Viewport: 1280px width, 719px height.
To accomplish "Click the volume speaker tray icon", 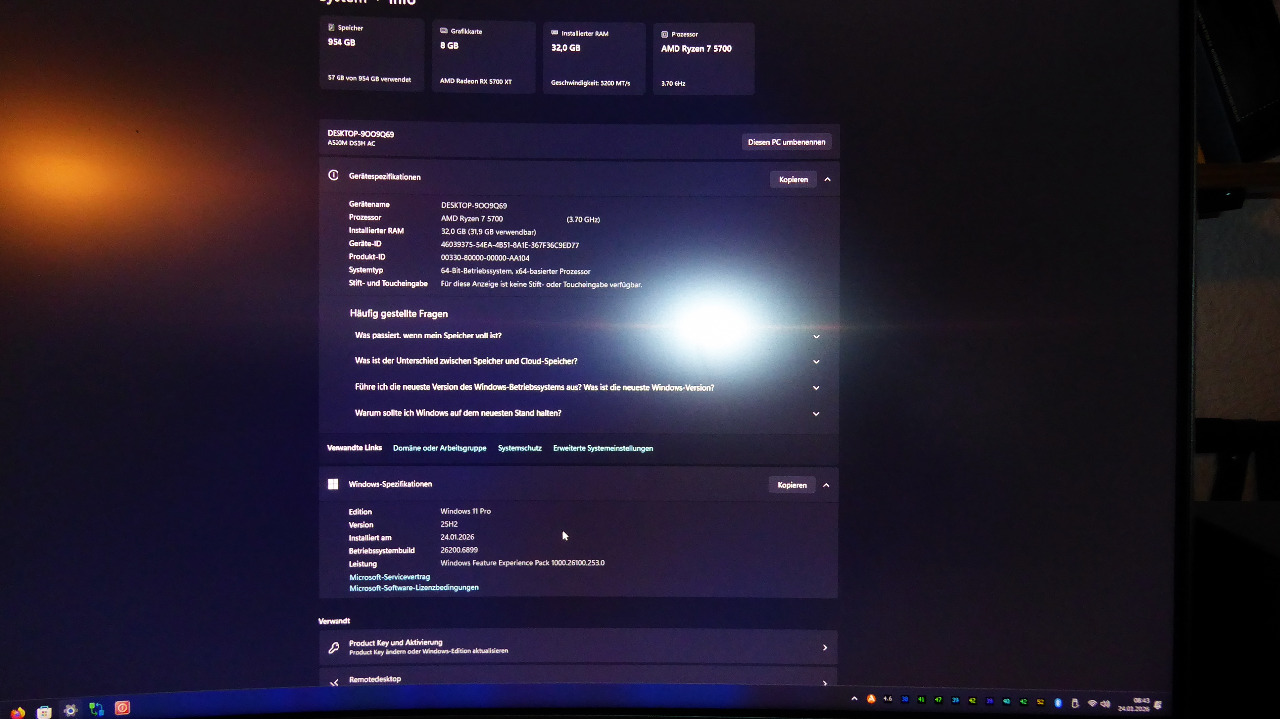I will (1106, 704).
